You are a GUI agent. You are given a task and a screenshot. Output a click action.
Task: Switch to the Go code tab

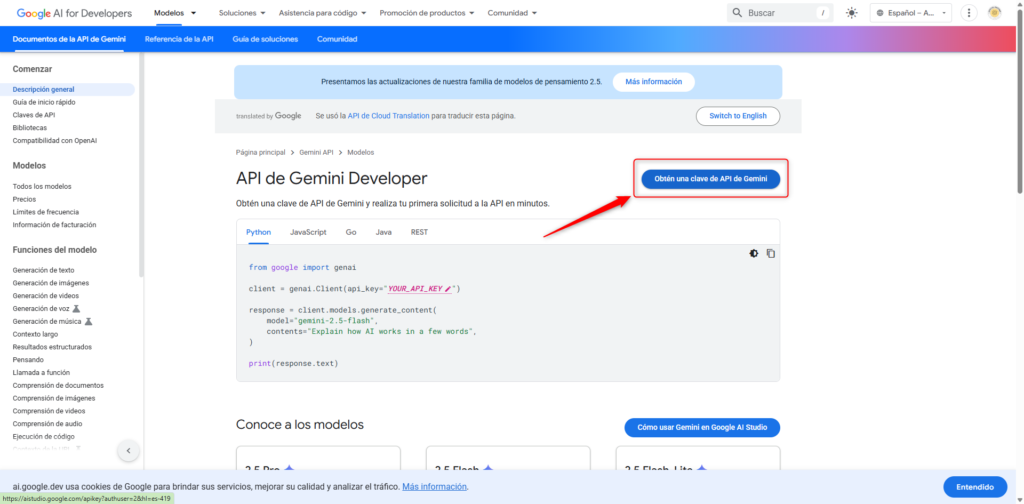coord(351,232)
